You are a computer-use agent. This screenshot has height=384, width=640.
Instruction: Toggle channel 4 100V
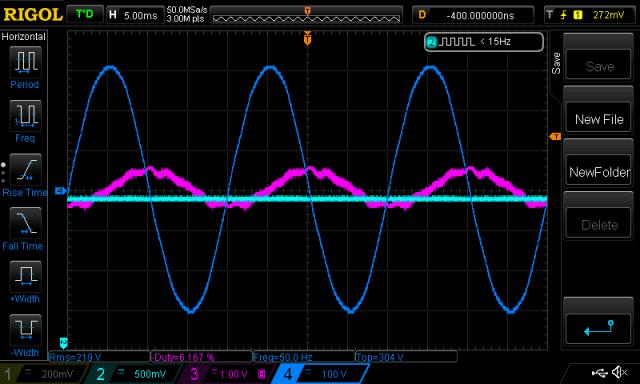[x=320, y=374]
